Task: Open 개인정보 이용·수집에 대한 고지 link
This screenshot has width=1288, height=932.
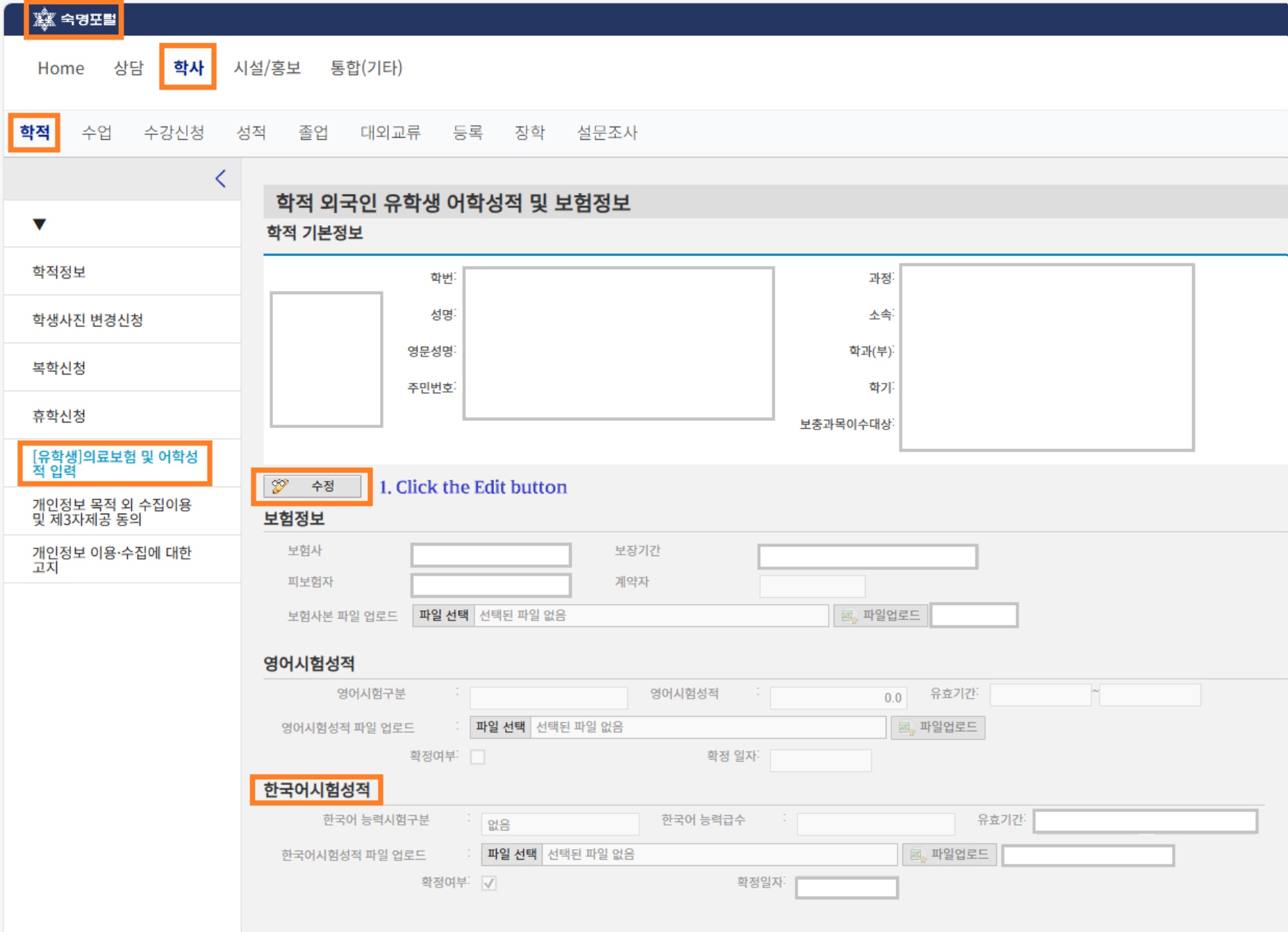Action: (x=112, y=559)
